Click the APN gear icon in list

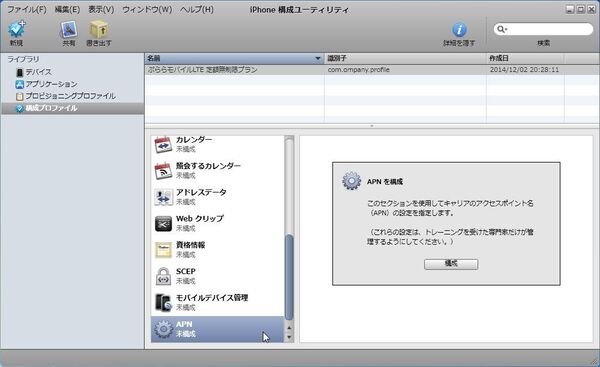tap(163, 329)
